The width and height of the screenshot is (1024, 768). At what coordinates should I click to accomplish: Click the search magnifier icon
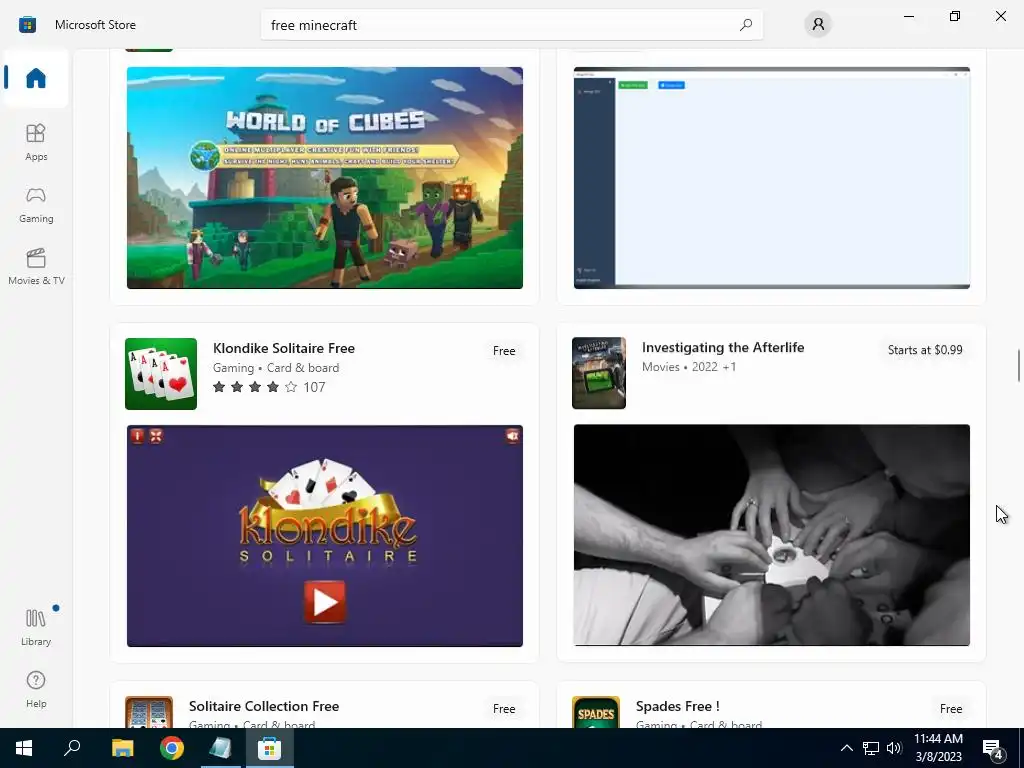pyautogui.click(x=745, y=25)
